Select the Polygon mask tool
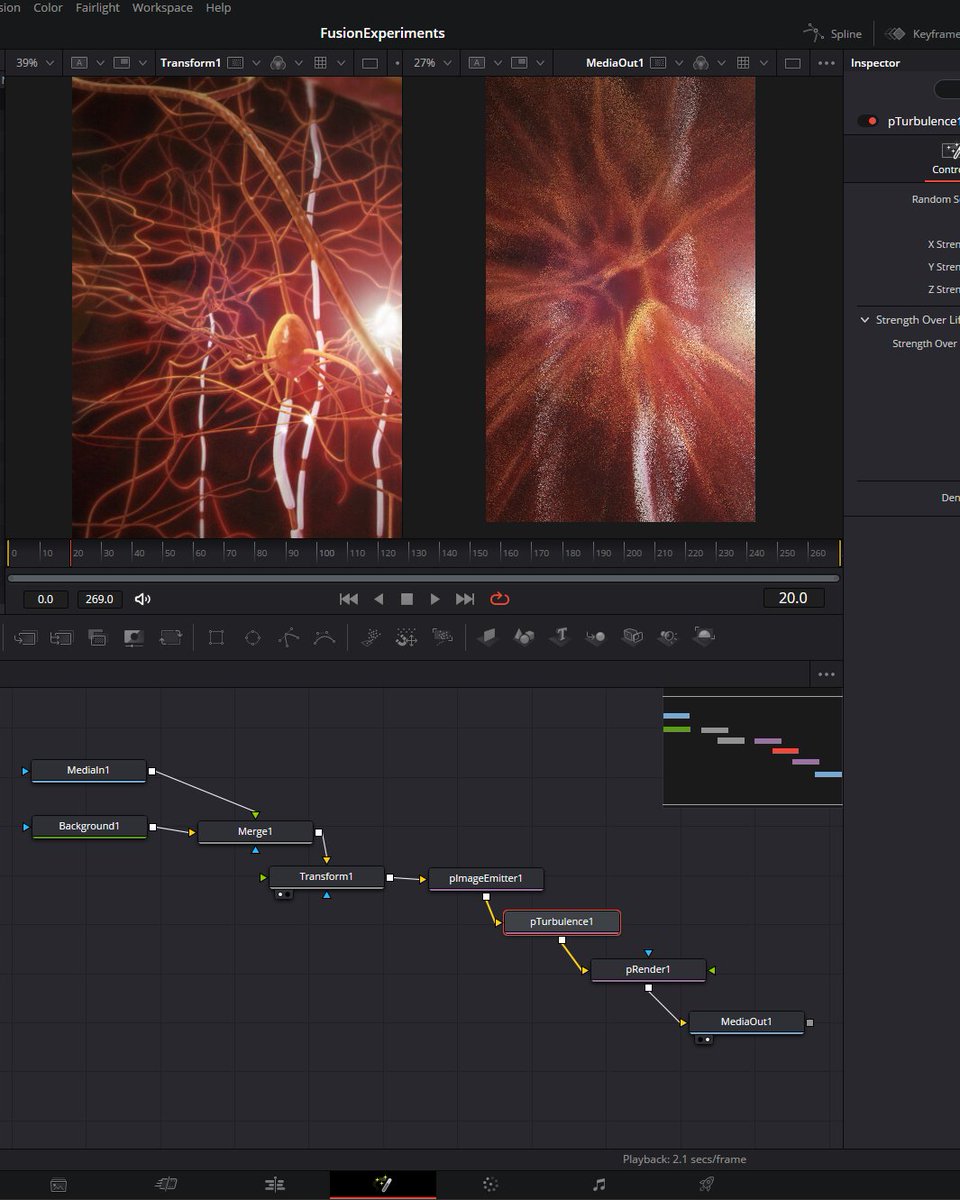960x1200 pixels. pos(288,637)
